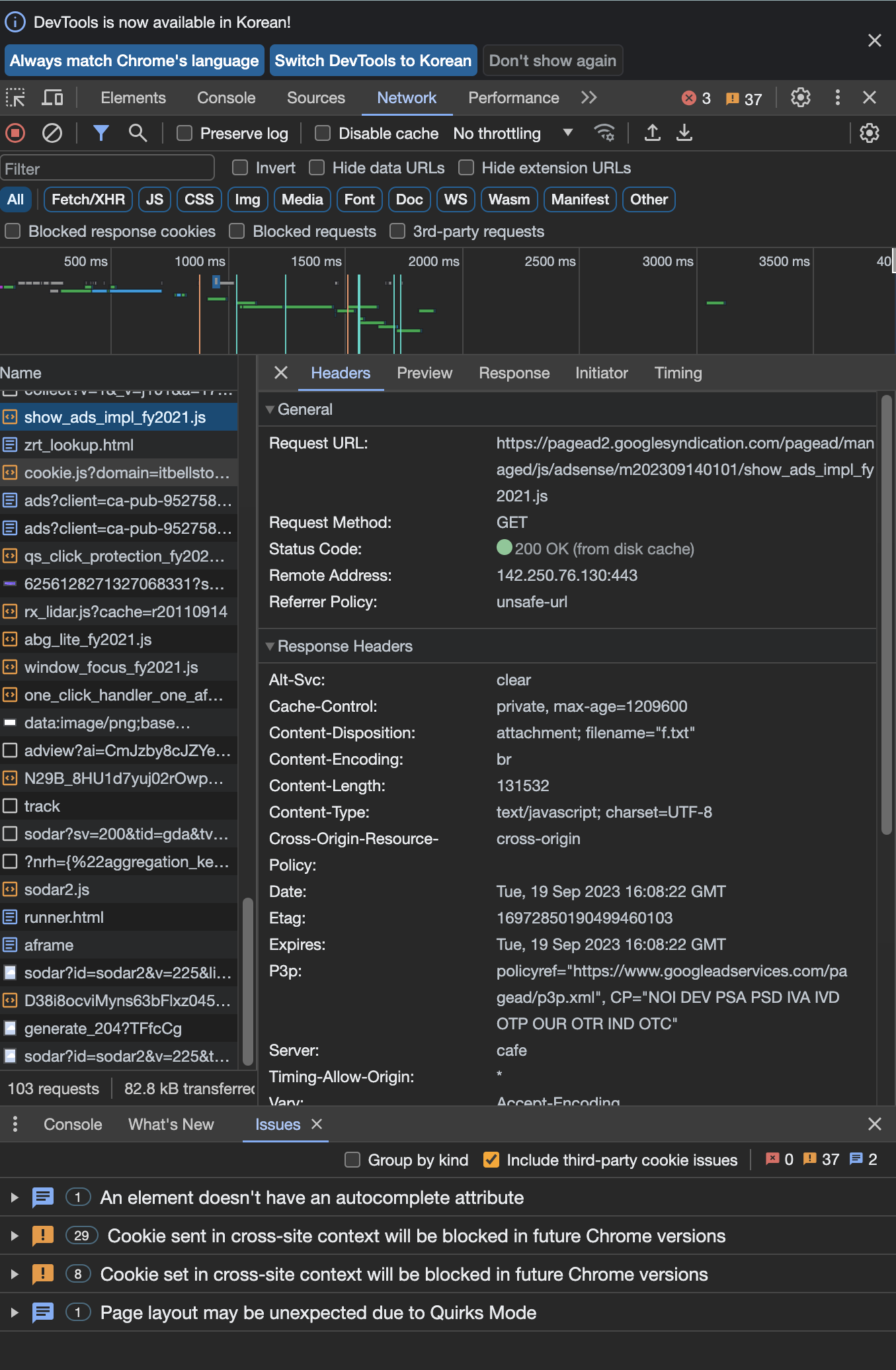Image resolution: width=896 pixels, height=1370 pixels.
Task: Expand the Quirks Mode layout issue
Action: 14,1312
